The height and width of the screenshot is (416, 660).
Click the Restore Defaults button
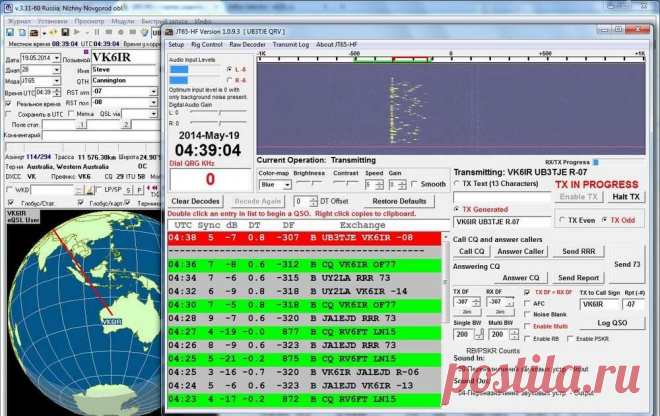click(399, 202)
